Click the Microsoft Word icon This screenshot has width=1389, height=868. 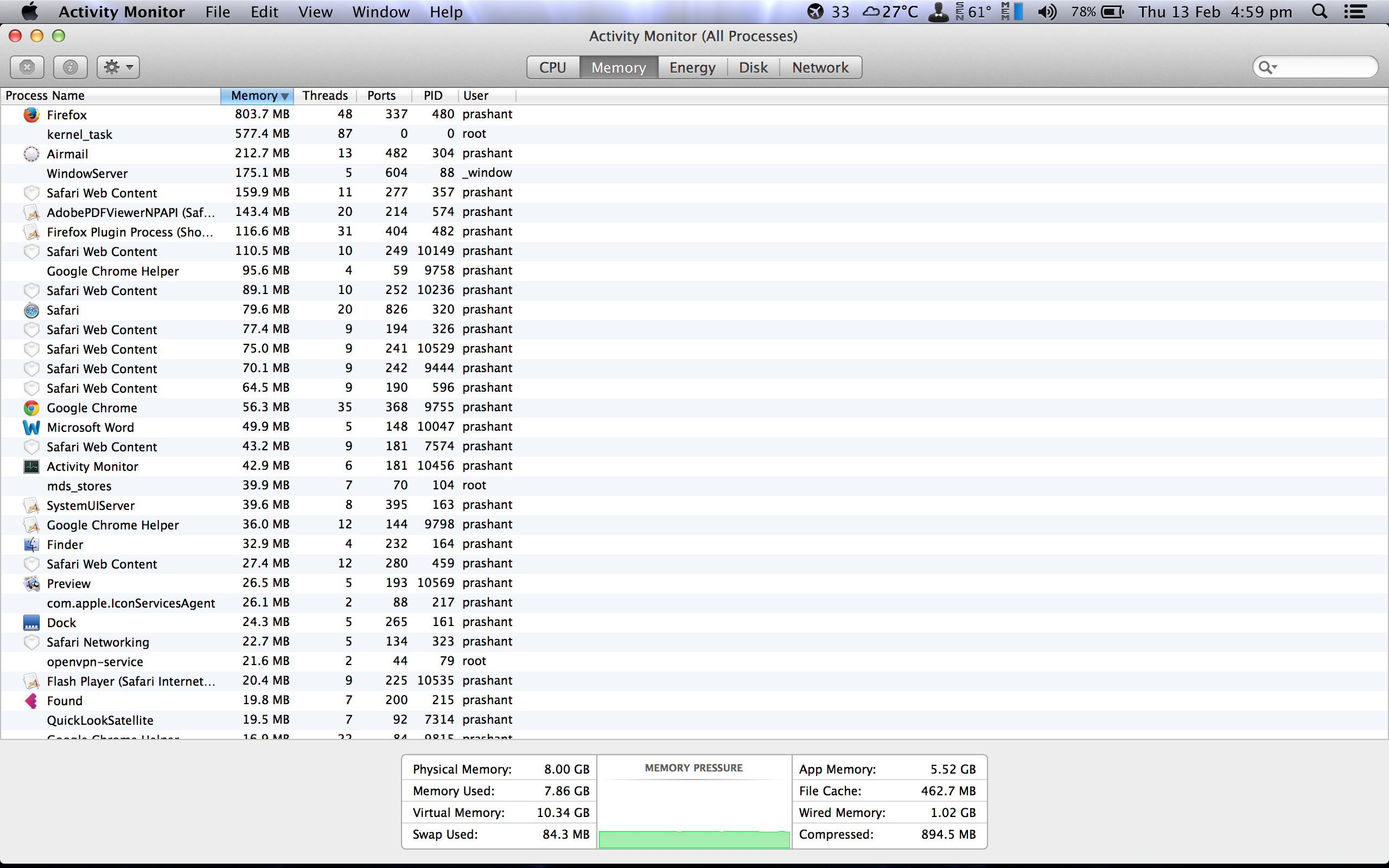pos(31,427)
